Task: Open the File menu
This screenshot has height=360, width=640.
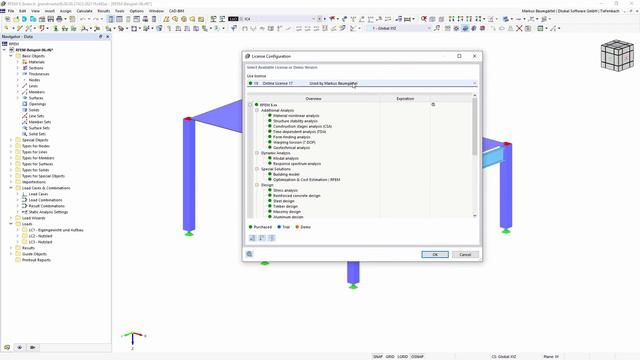Action: point(11,11)
